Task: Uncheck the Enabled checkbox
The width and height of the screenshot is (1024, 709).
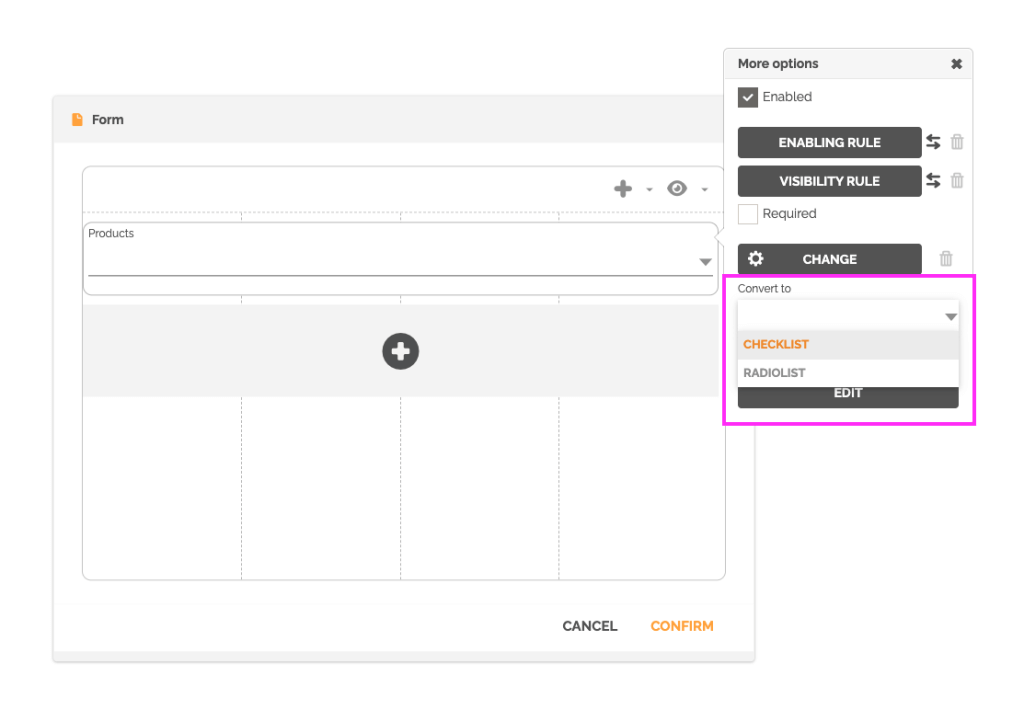Action: pos(748,97)
